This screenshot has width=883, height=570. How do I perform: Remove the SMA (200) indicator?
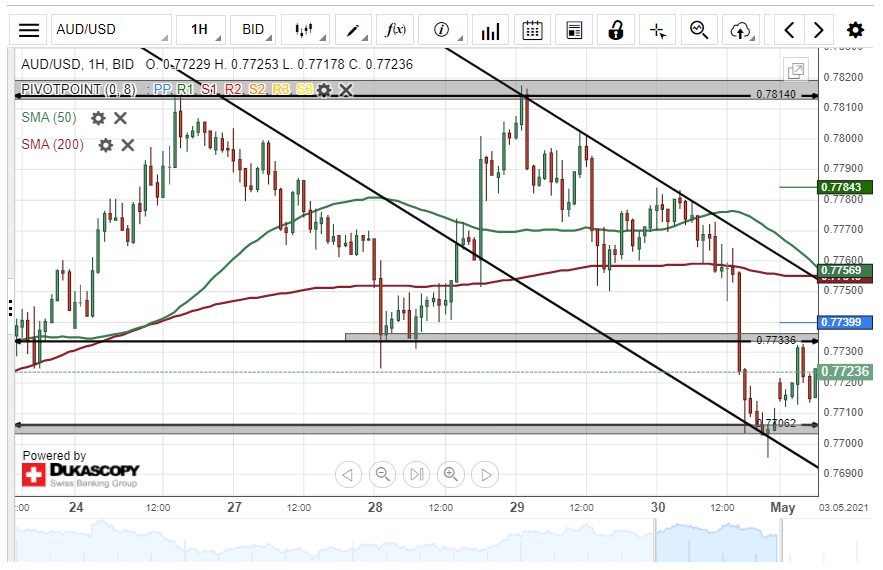tap(128, 145)
